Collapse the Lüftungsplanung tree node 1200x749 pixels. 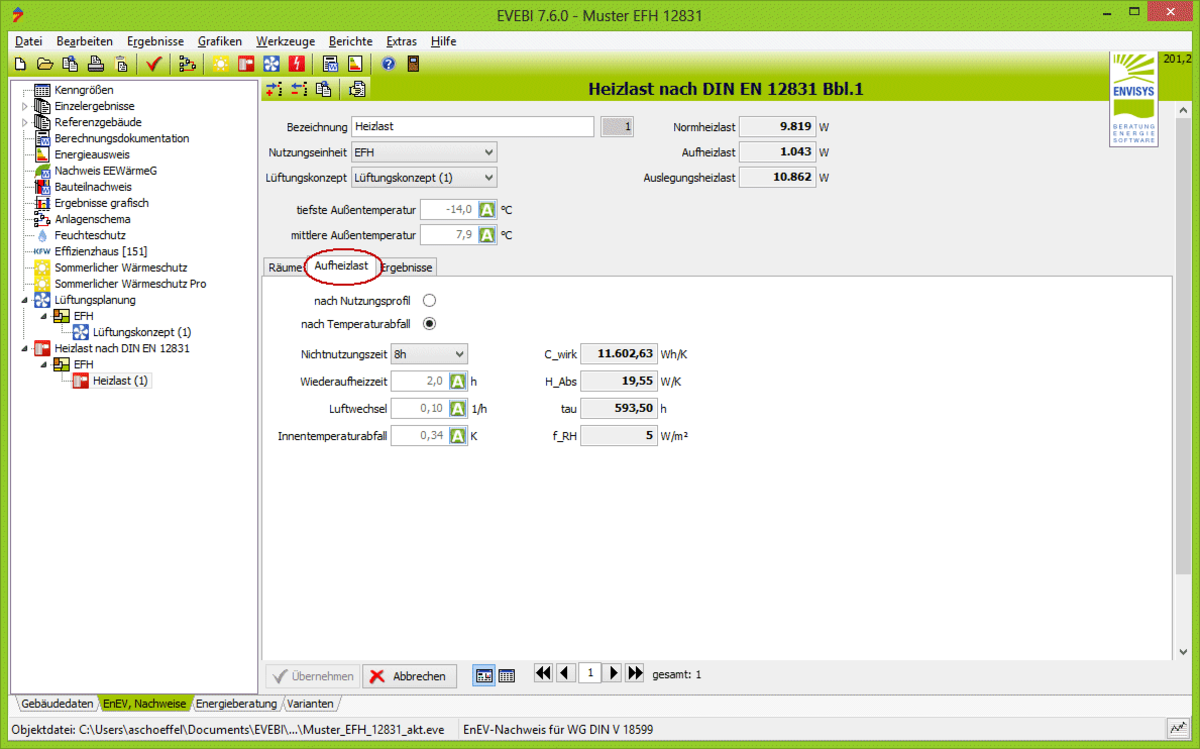click(x=26, y=299)
